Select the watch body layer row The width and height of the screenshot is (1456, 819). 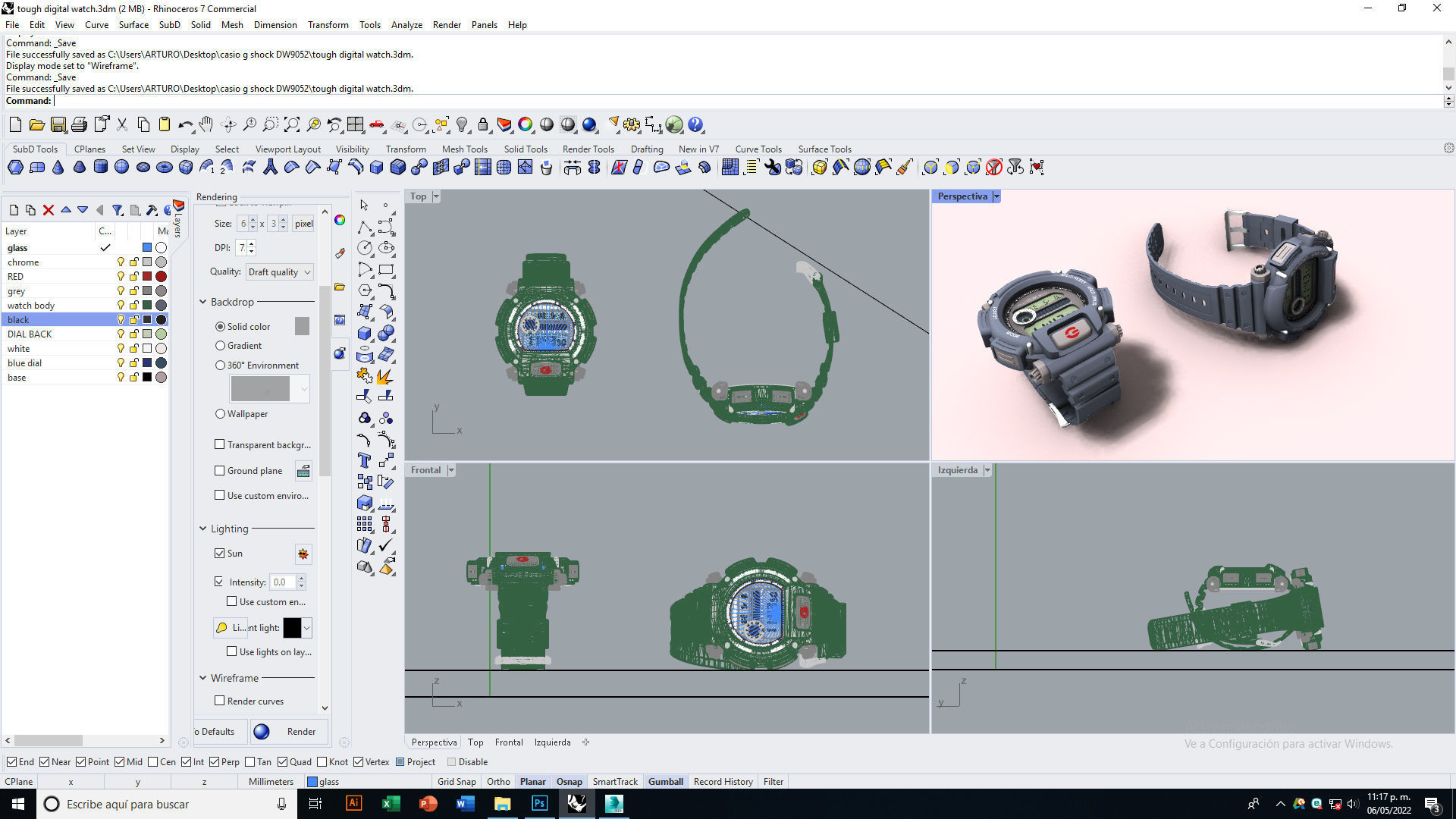(85, 306)
